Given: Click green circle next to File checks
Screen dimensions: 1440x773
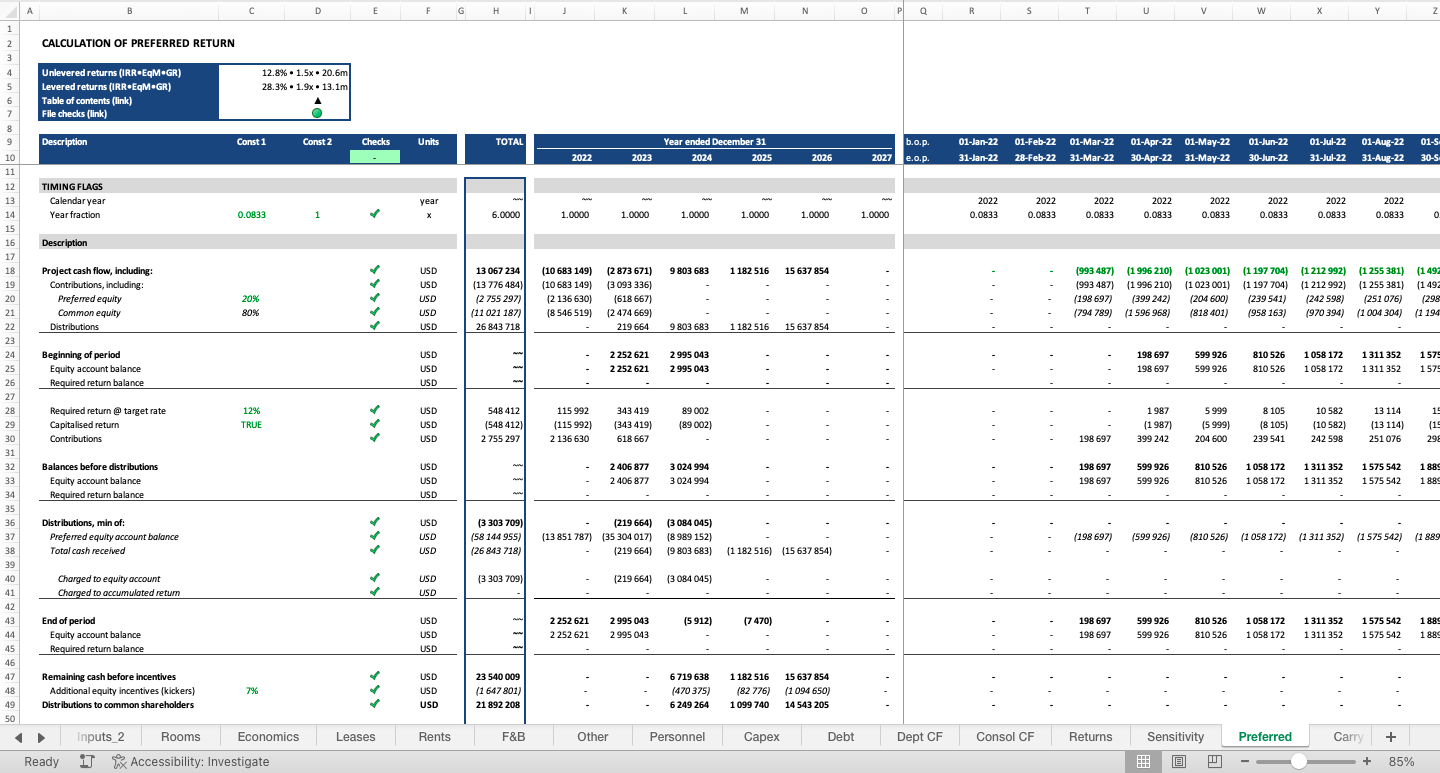Looking at the screenshot, I should coord(317,113).
